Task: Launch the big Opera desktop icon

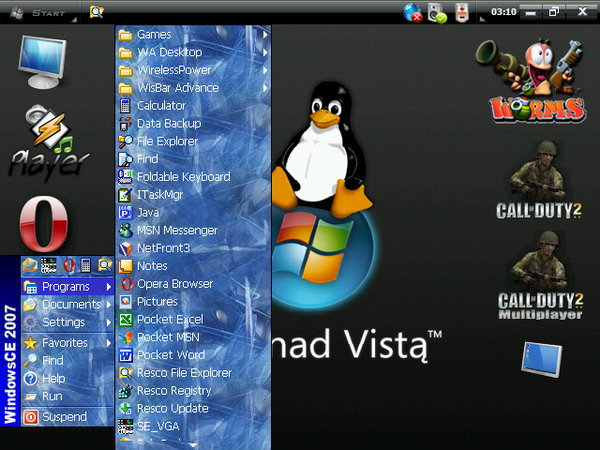Action: 44,223
